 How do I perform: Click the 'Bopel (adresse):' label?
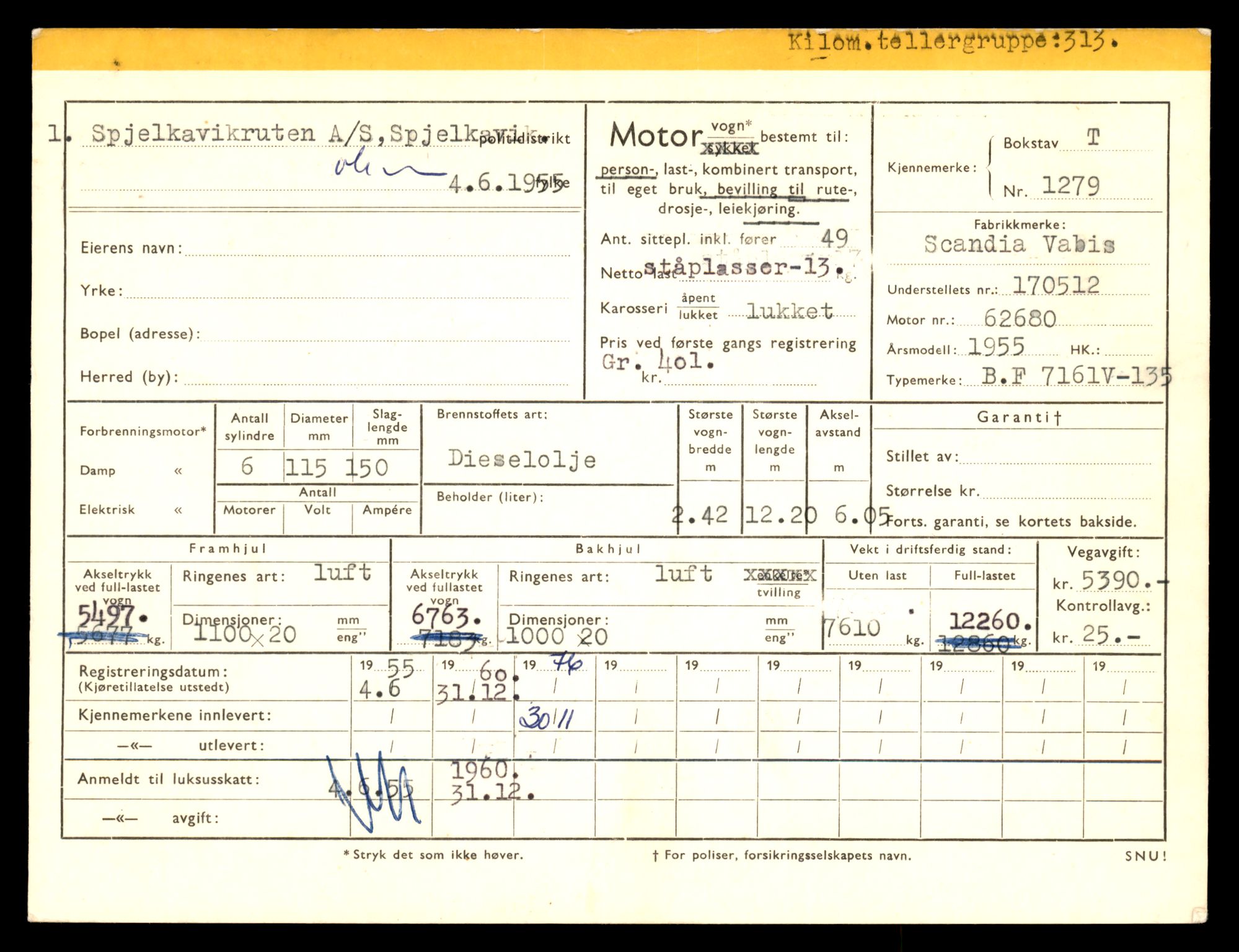point(140,334)
